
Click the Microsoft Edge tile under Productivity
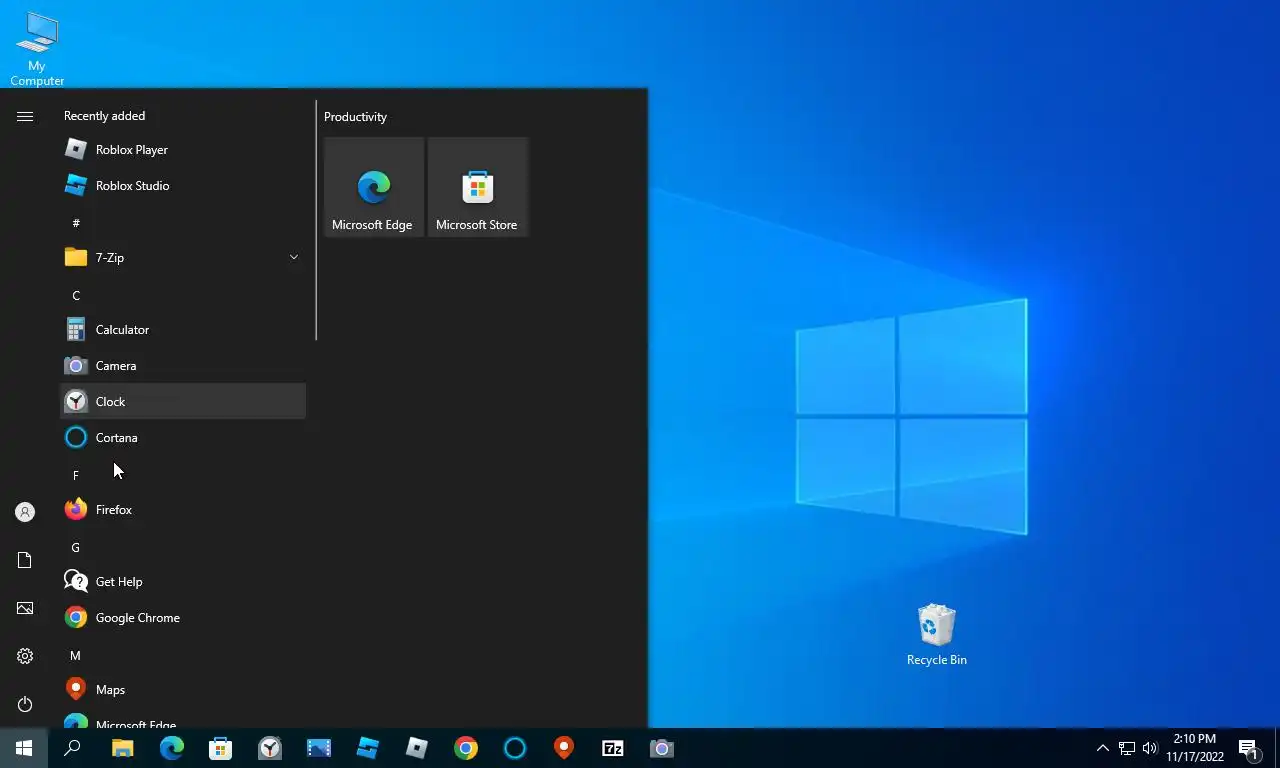point(374,187)
